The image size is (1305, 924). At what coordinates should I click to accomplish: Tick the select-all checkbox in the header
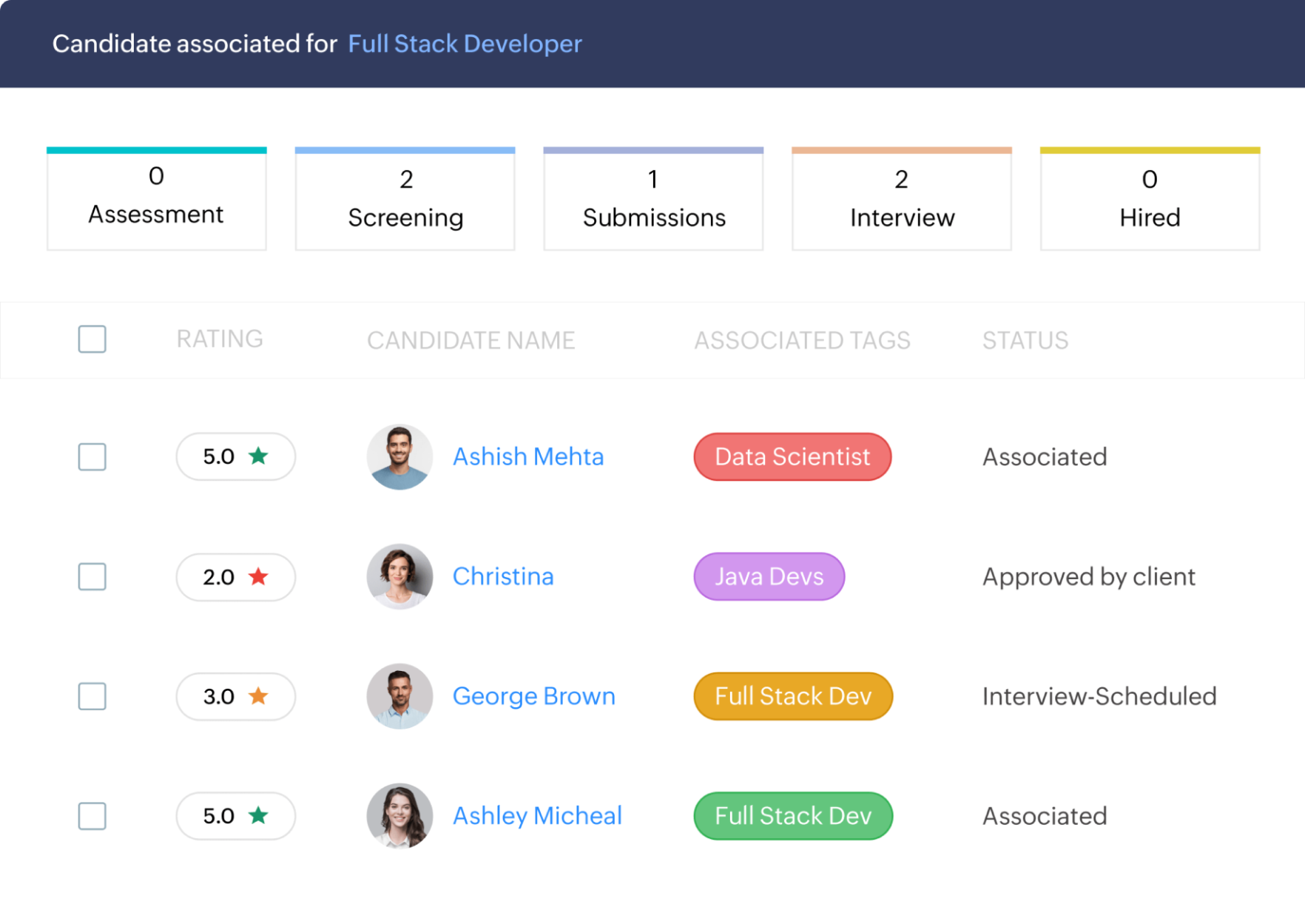point(92,339)
